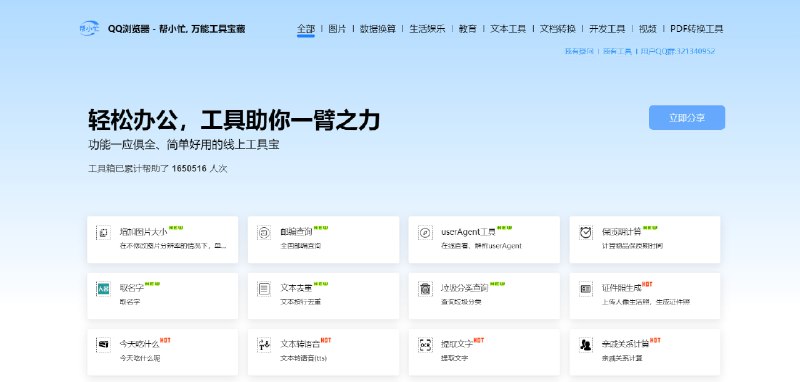This screenshot has height=382, width=800.
Task: Open the 文本转语音 tool title
Action: click(301, 344)
